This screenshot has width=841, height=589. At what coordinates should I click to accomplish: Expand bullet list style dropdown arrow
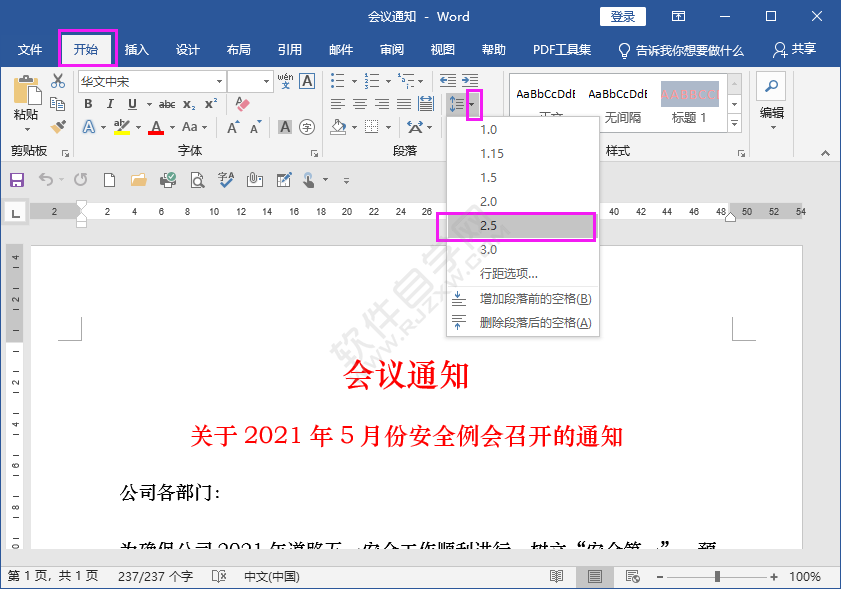354,82
